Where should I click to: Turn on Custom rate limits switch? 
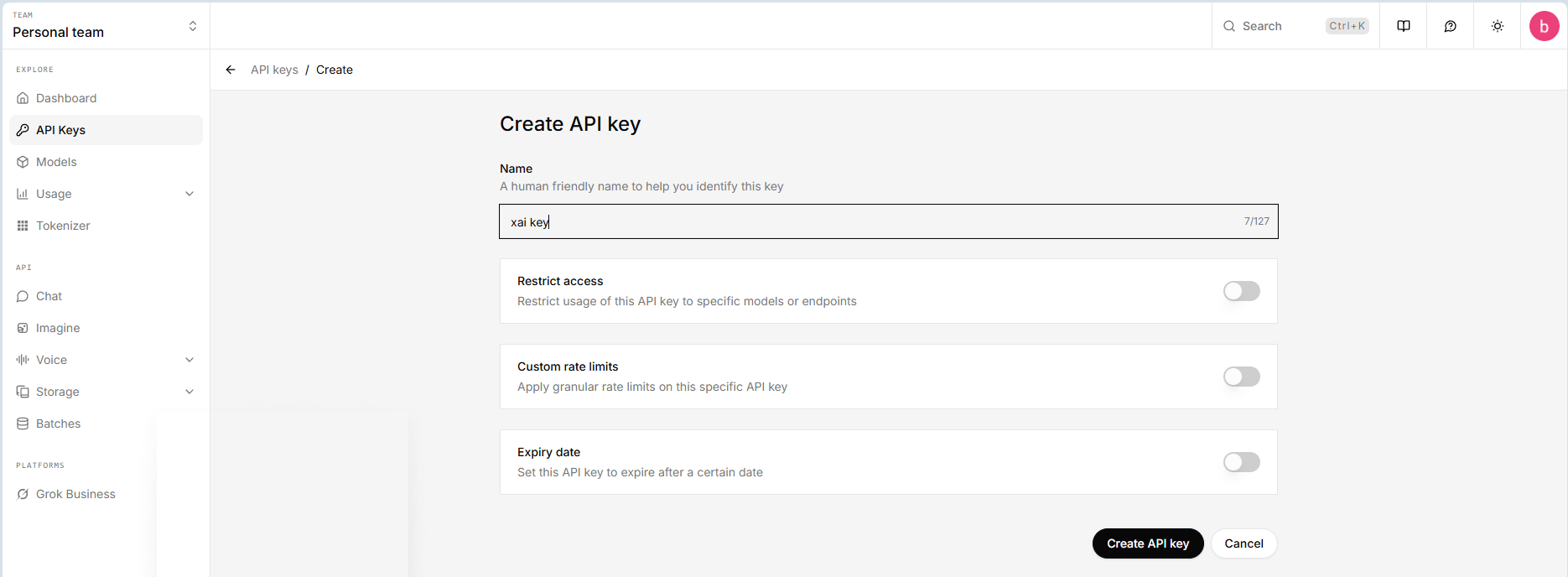pyautogui.click(x=1241, y=377)
